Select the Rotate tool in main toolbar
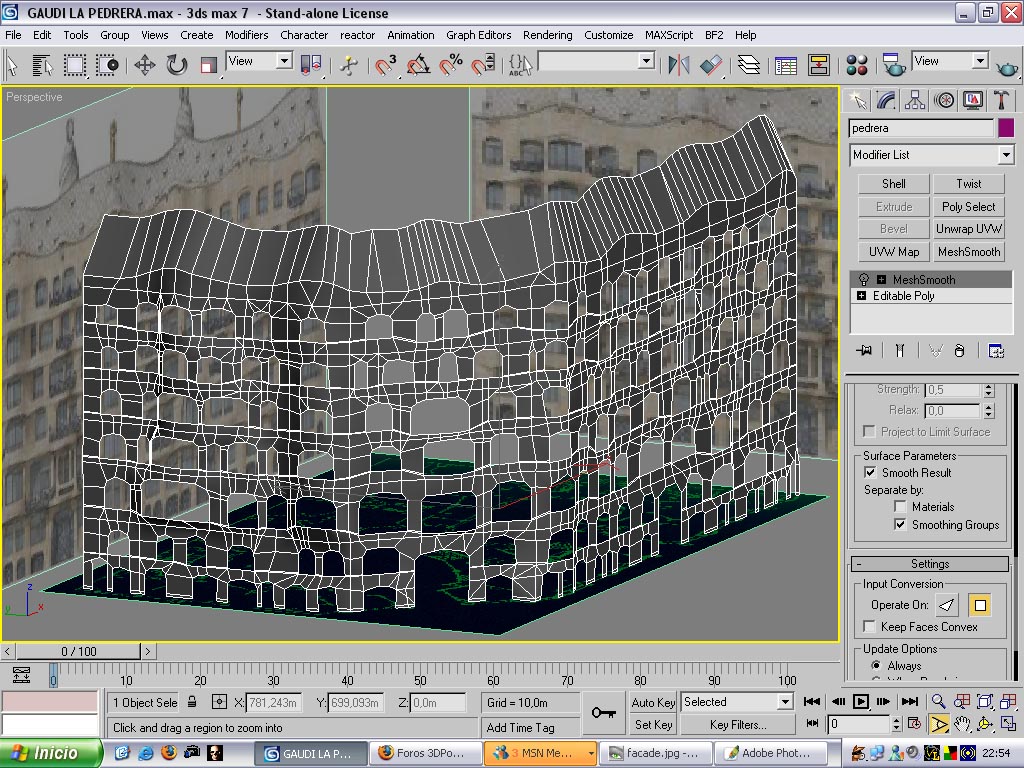1024x768 pixels. 177,65
